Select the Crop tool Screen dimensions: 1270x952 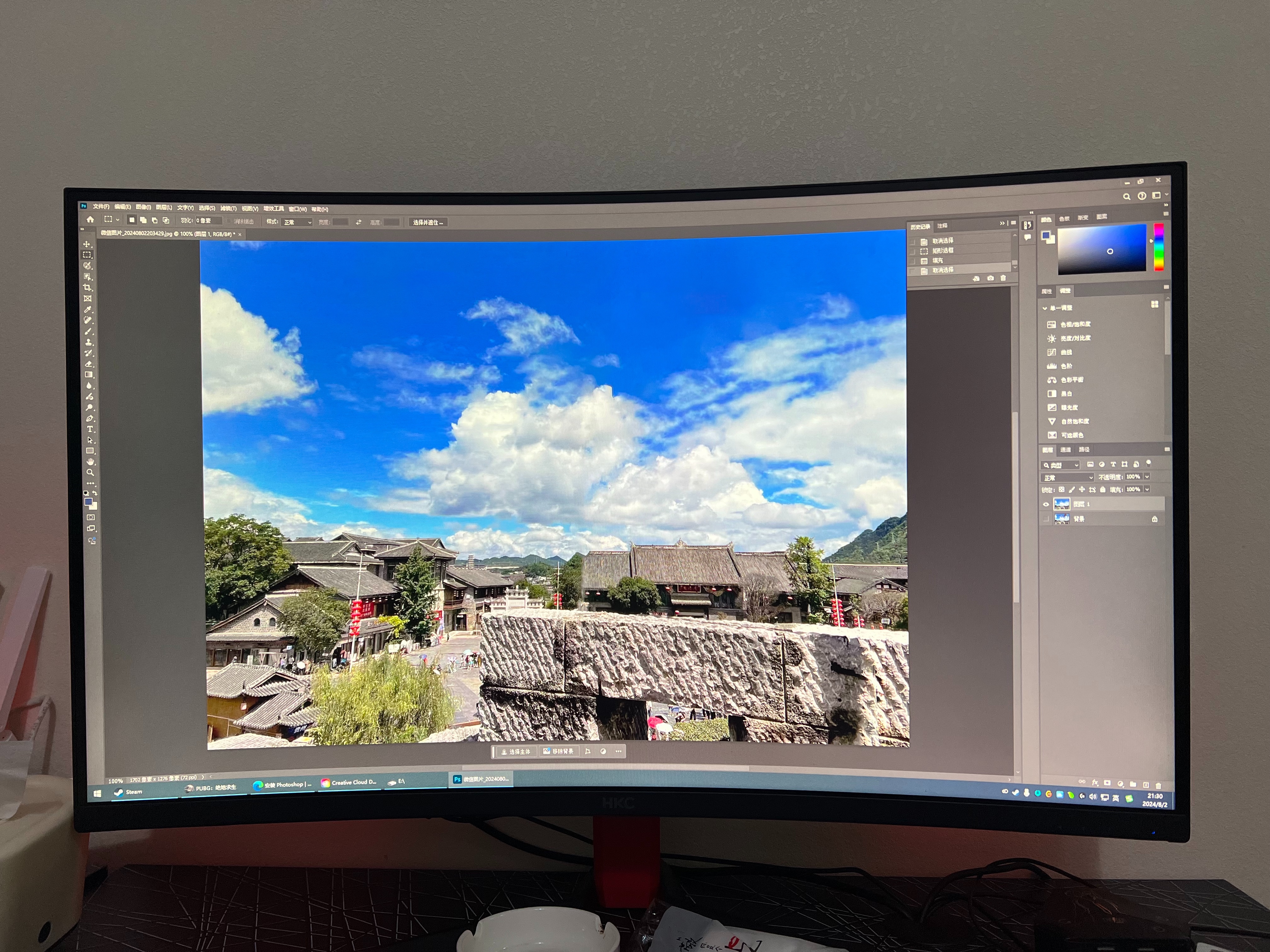[87, 288]
